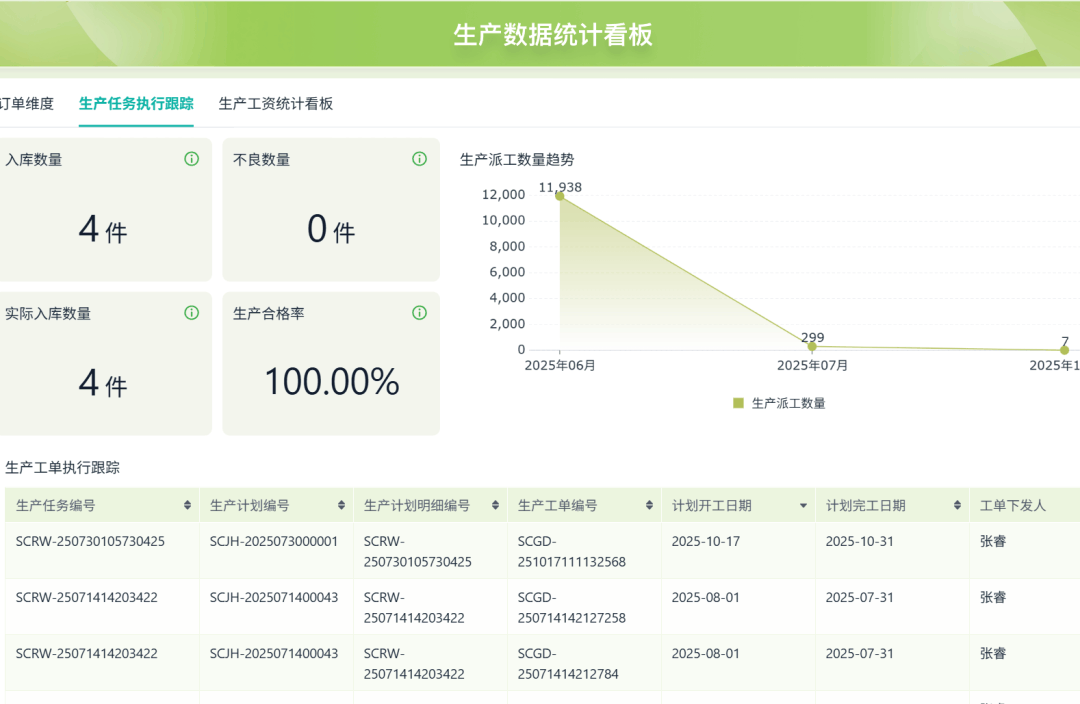
Task: Select cell SCJH-2025073000001
Action: (x=273, y=541)
